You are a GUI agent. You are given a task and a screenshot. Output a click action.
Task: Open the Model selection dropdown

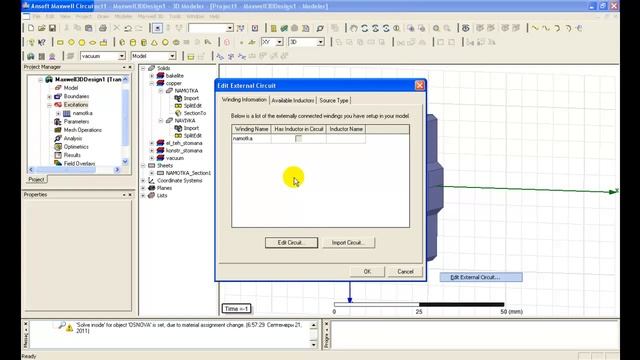coord(172,56)
